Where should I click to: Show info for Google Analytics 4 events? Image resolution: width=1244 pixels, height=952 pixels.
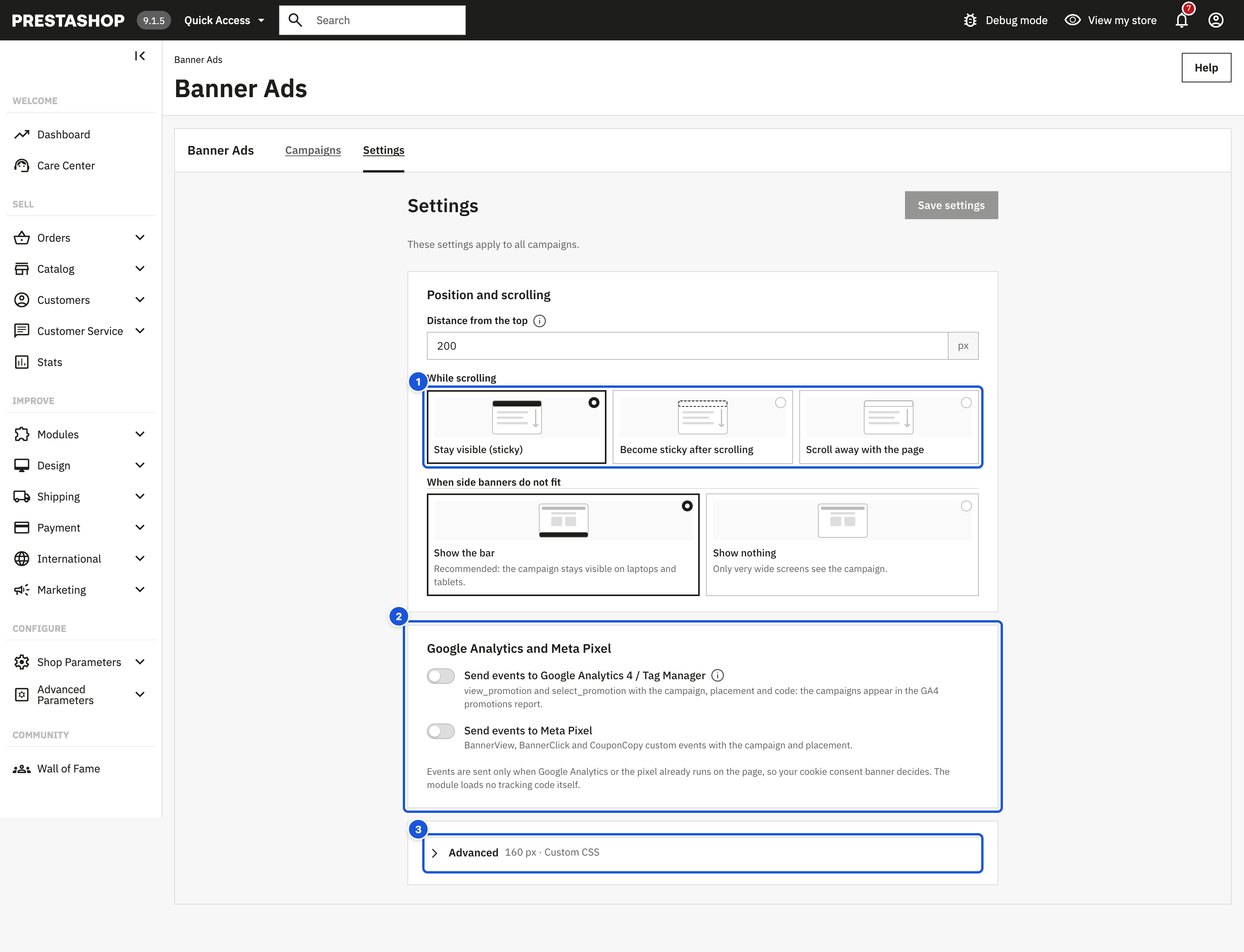click(717, 675)
